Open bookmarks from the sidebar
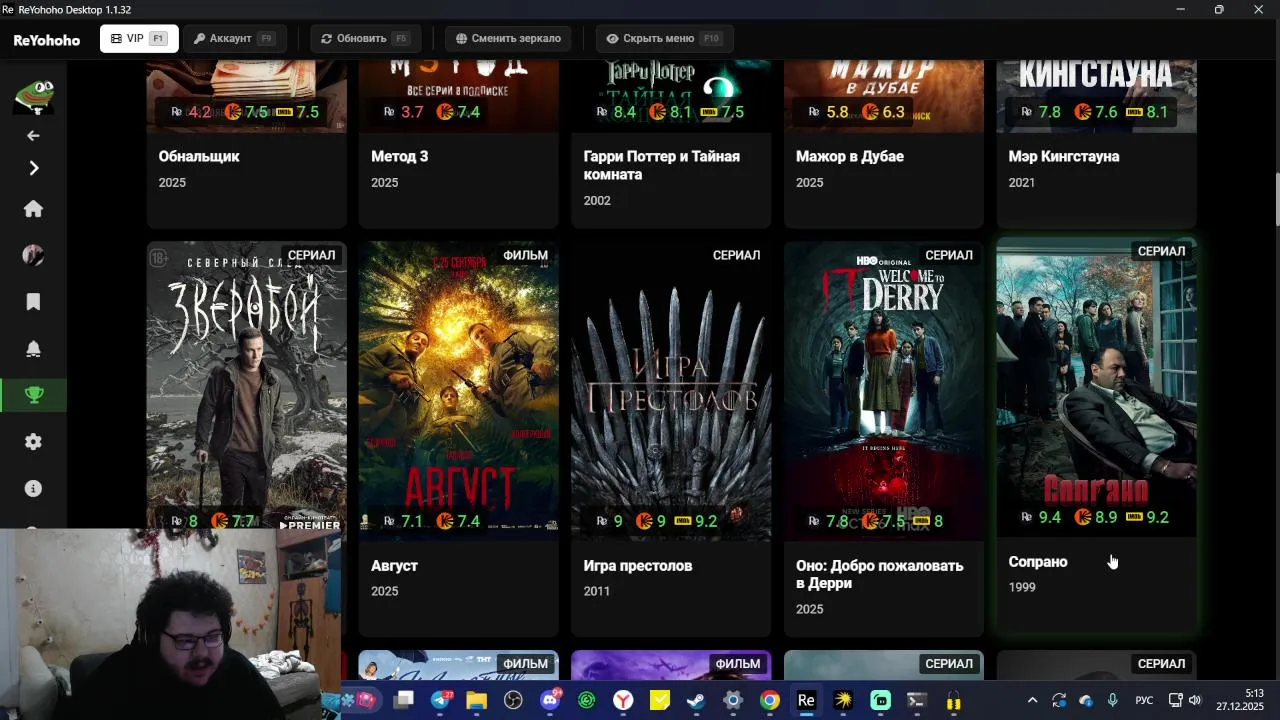Image resolution: width=1280 pixels, height=720 pixels. coord(33,302)
